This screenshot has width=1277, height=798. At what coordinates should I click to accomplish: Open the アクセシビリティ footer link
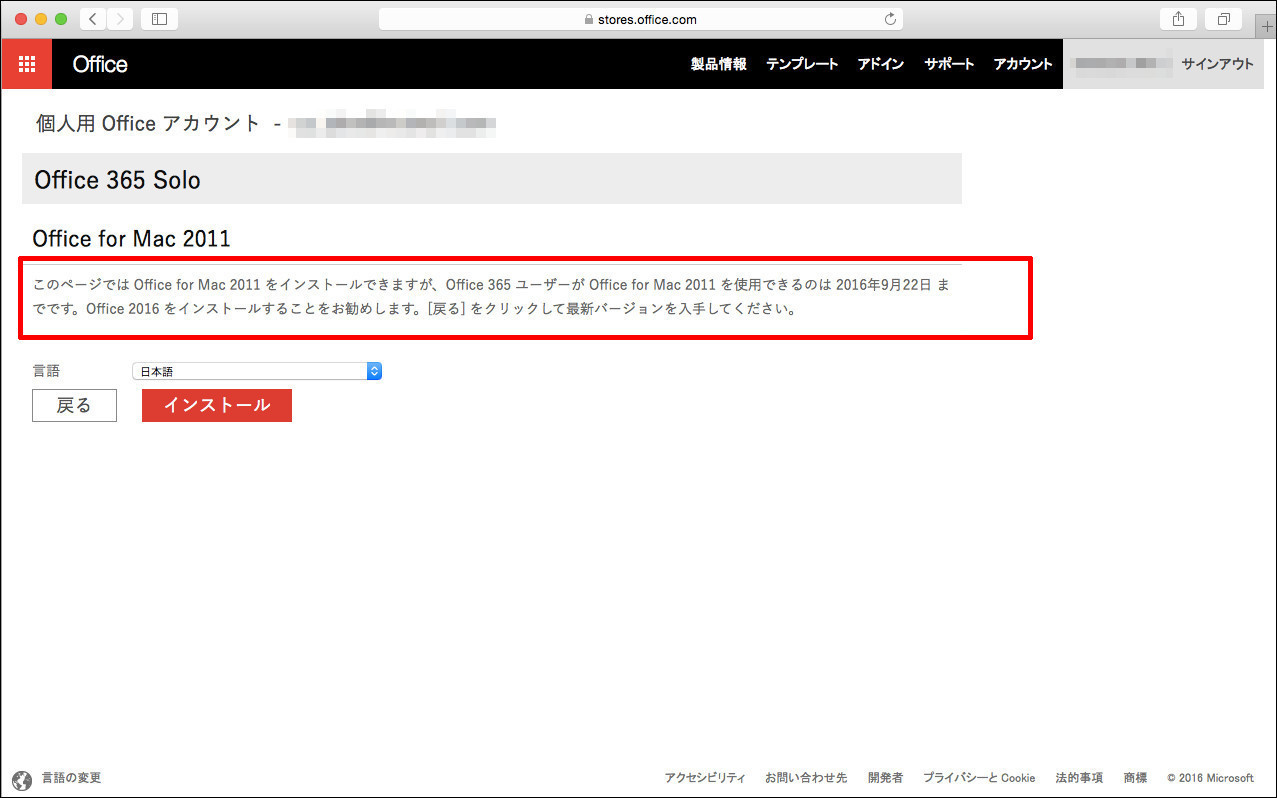[x=705, y=778]
